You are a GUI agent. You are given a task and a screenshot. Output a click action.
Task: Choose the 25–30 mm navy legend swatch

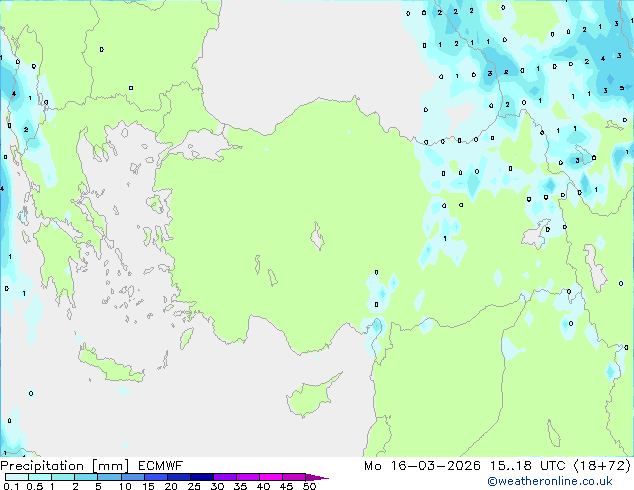[x=201, y=477]
